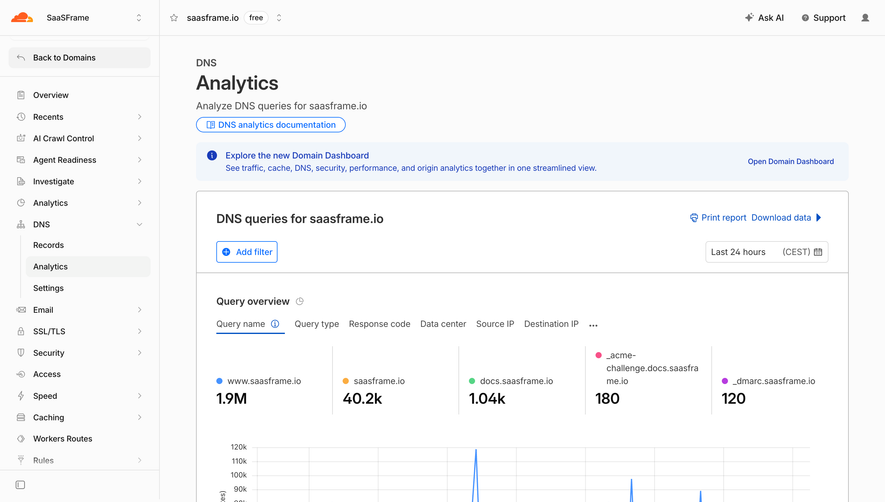Collapse the DNS section chevron
This screenshot has width=885, height=502.
(139, 224)
